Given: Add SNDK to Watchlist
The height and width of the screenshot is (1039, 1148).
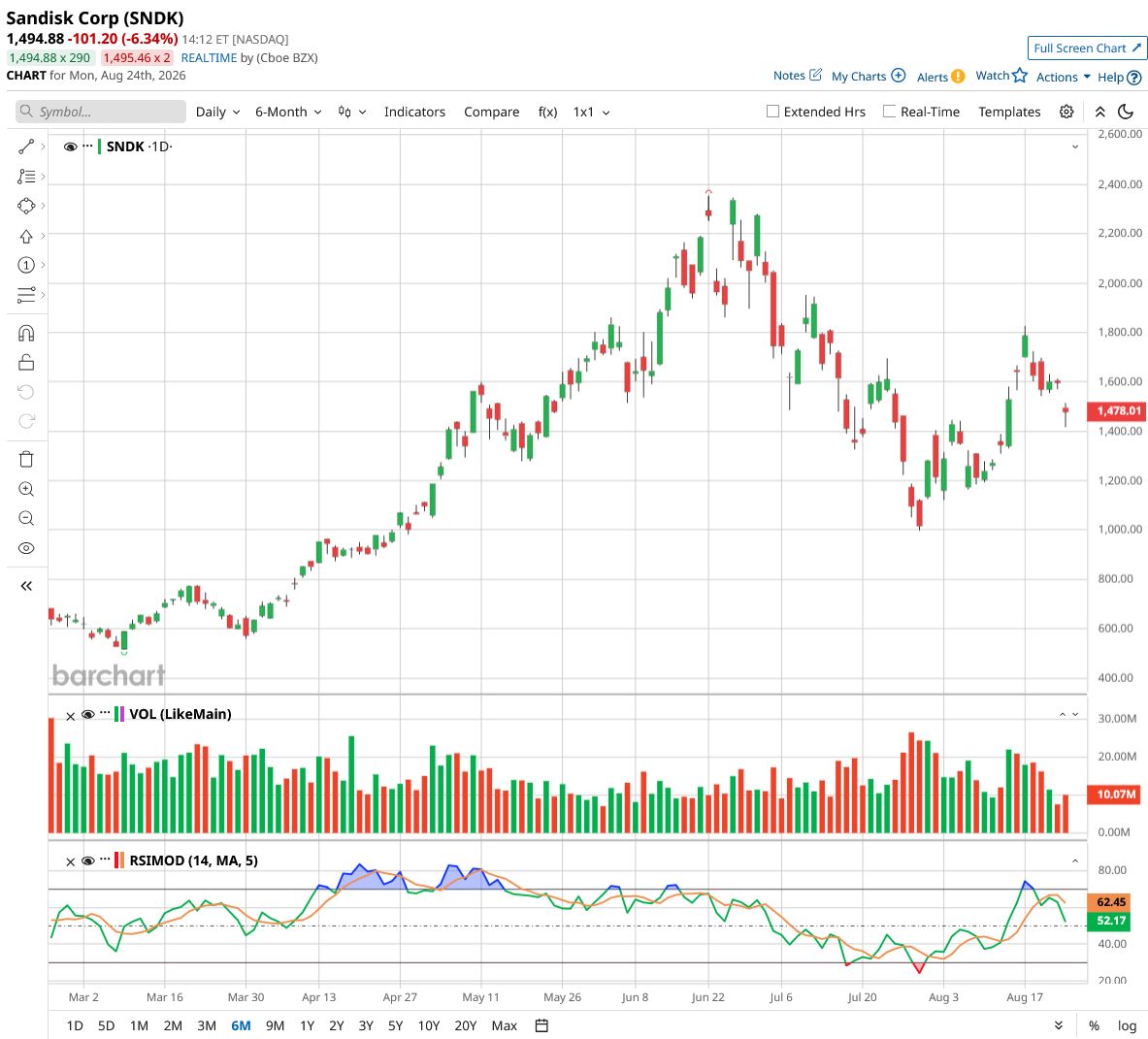Looking at the screenshot, I should point(1001,76).
